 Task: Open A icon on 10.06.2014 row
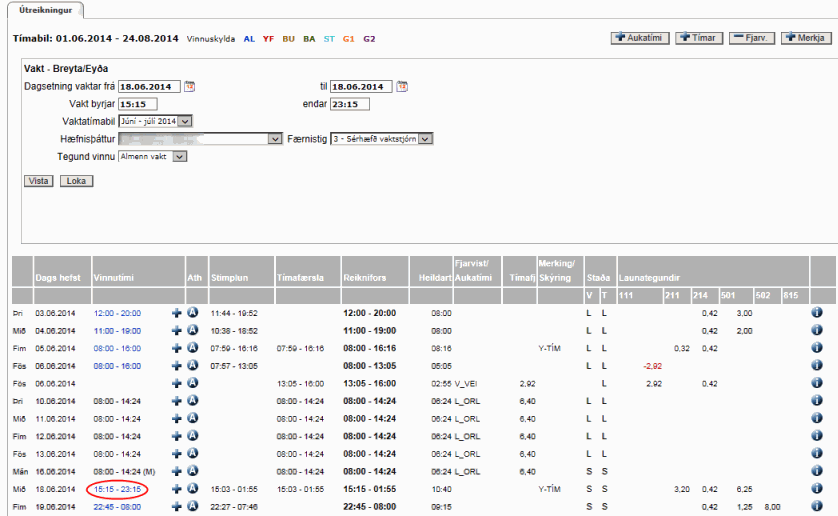pyautogui.click(x=193, y=401)
